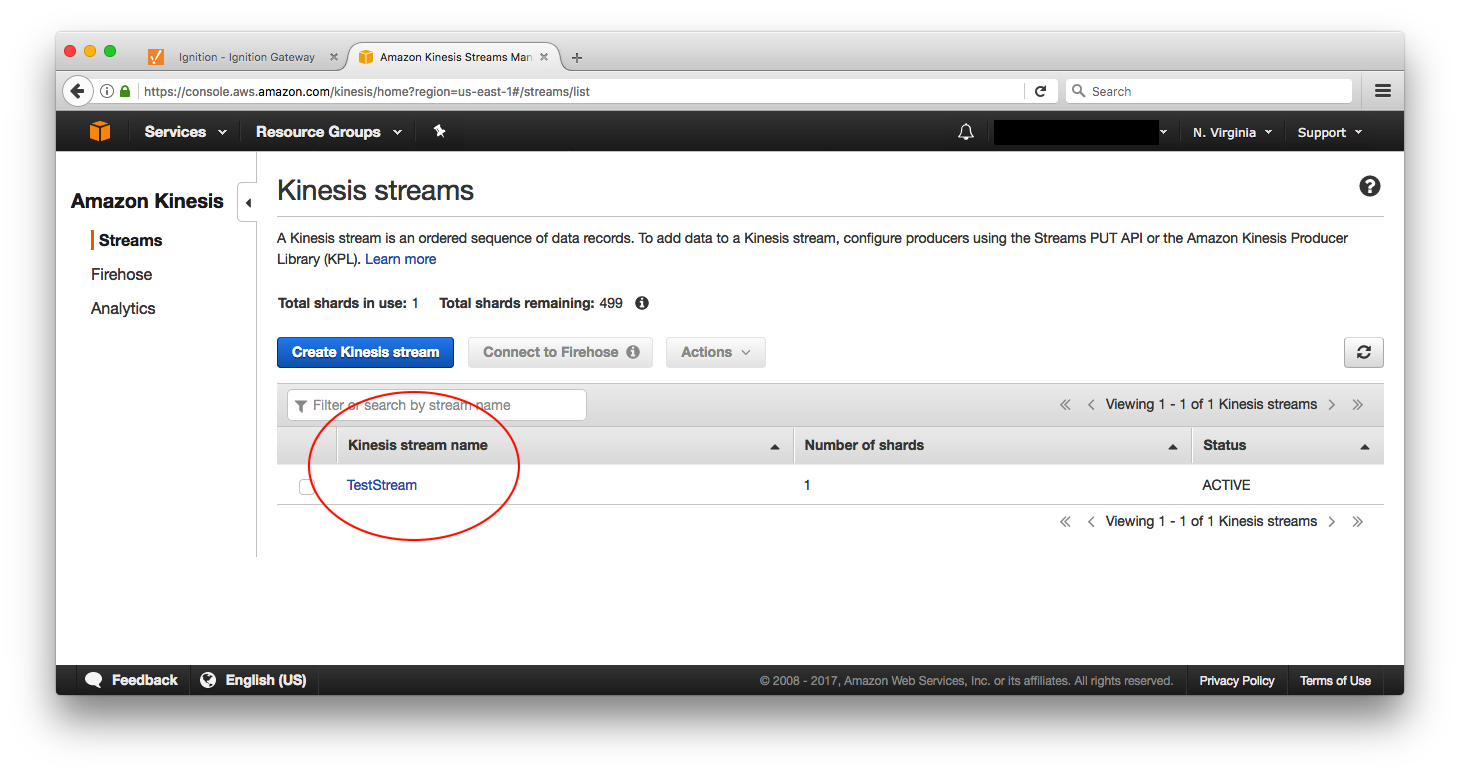Click the pin shortcuts icon in navbar
Image resolution: width=1460 pixels, height=775 pixels.
pos(439,131)
